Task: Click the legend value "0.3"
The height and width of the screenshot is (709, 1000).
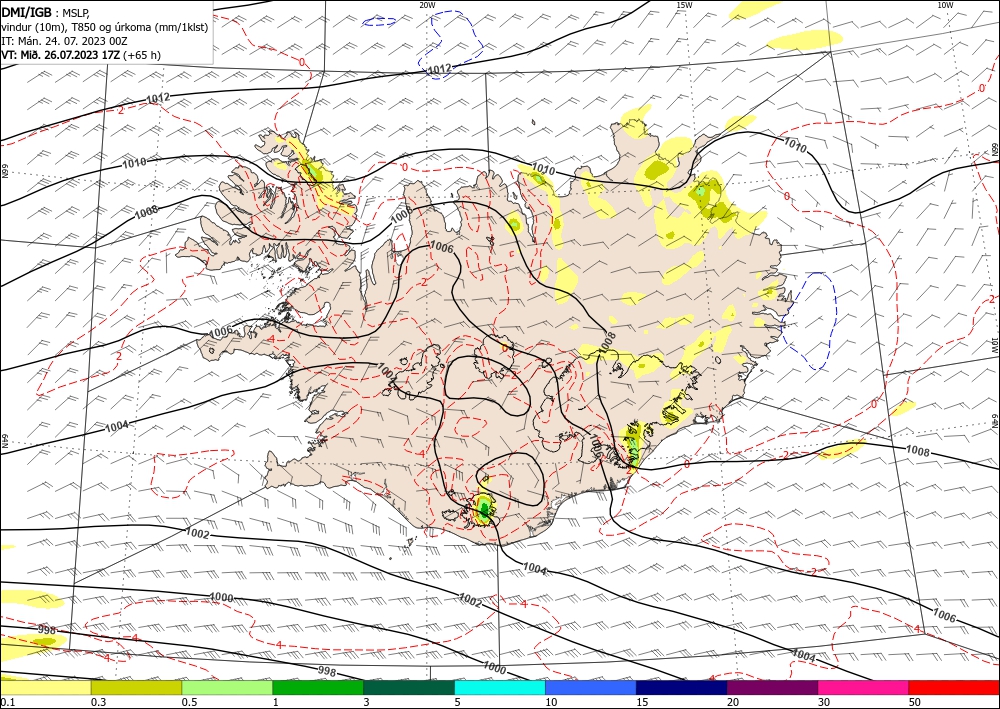Action: 98,702
